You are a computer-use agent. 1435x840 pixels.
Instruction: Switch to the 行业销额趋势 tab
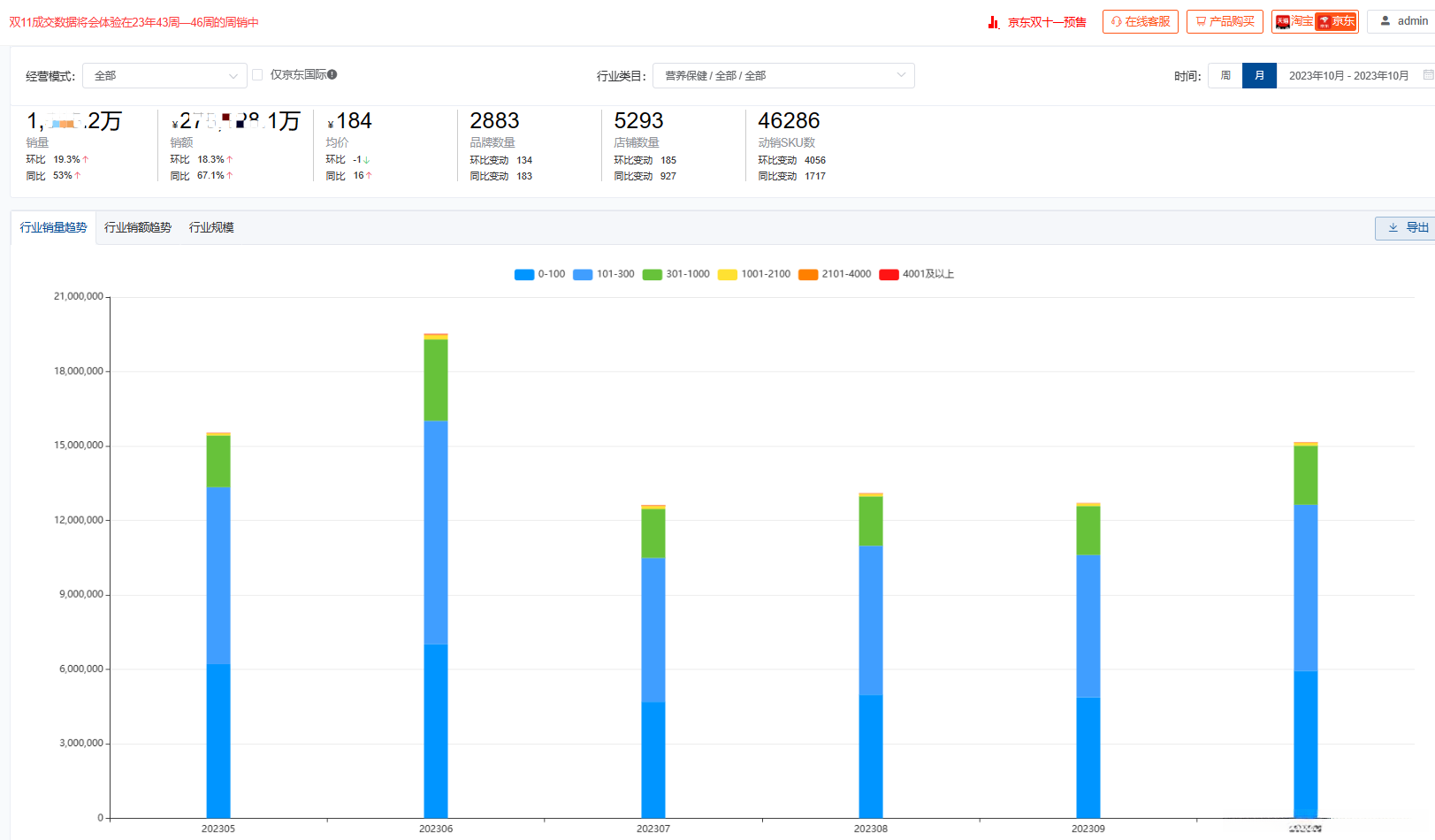(x=138, y=227)
